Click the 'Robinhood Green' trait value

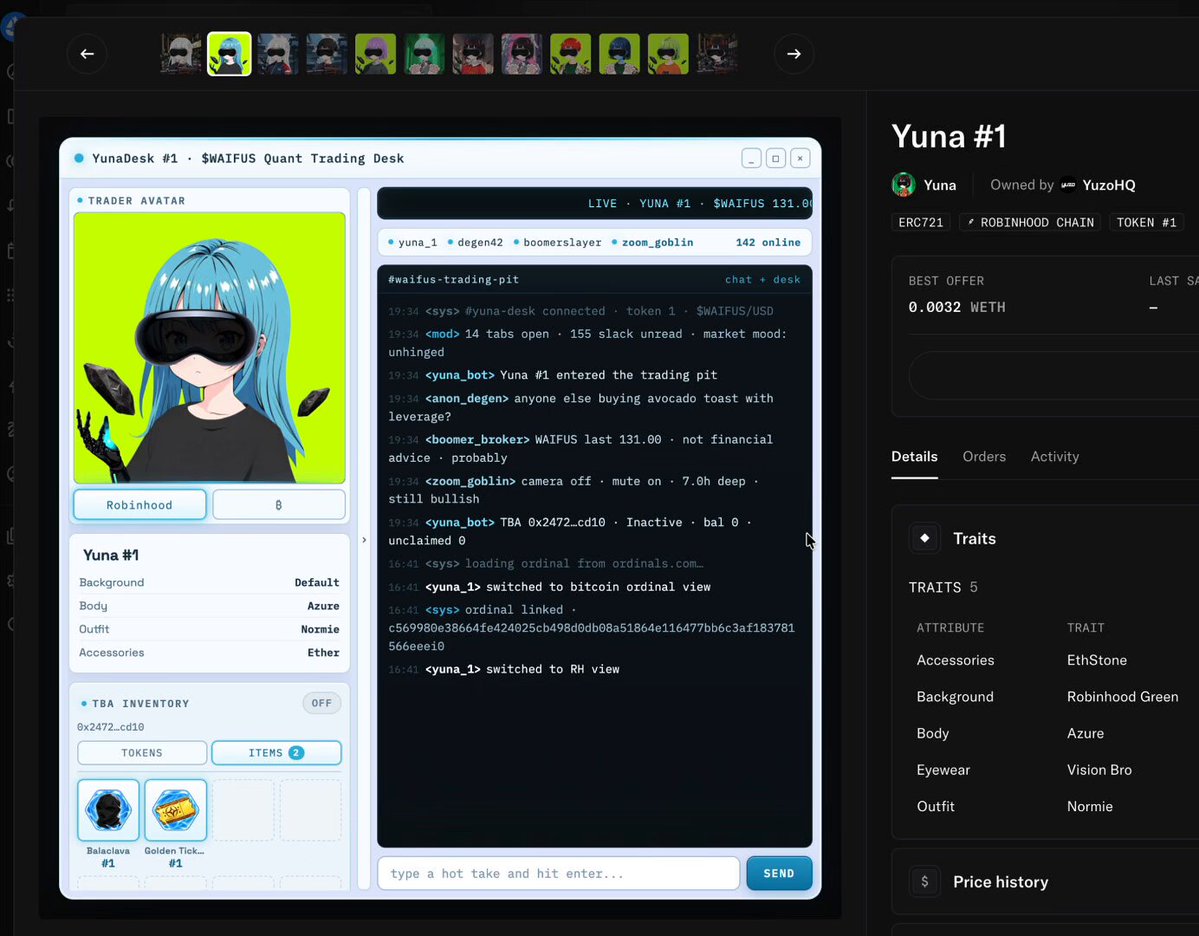tap(1123, 697)
